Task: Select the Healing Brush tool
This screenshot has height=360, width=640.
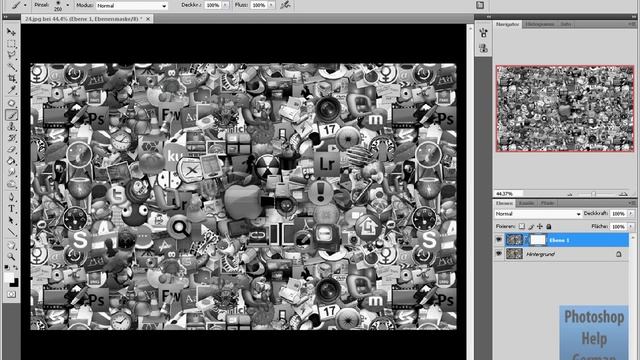Action: click(11, 103)
